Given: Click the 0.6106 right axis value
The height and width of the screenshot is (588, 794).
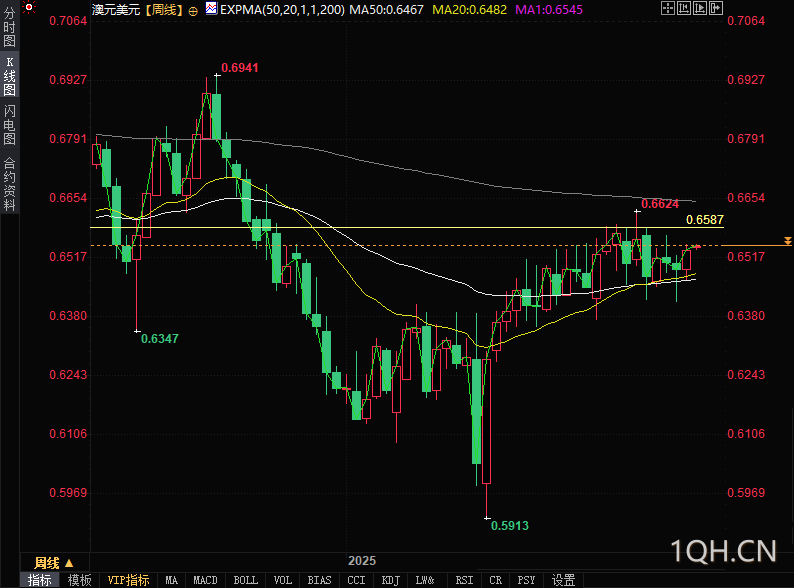Looking at the screenshot, I should [746, 434].
